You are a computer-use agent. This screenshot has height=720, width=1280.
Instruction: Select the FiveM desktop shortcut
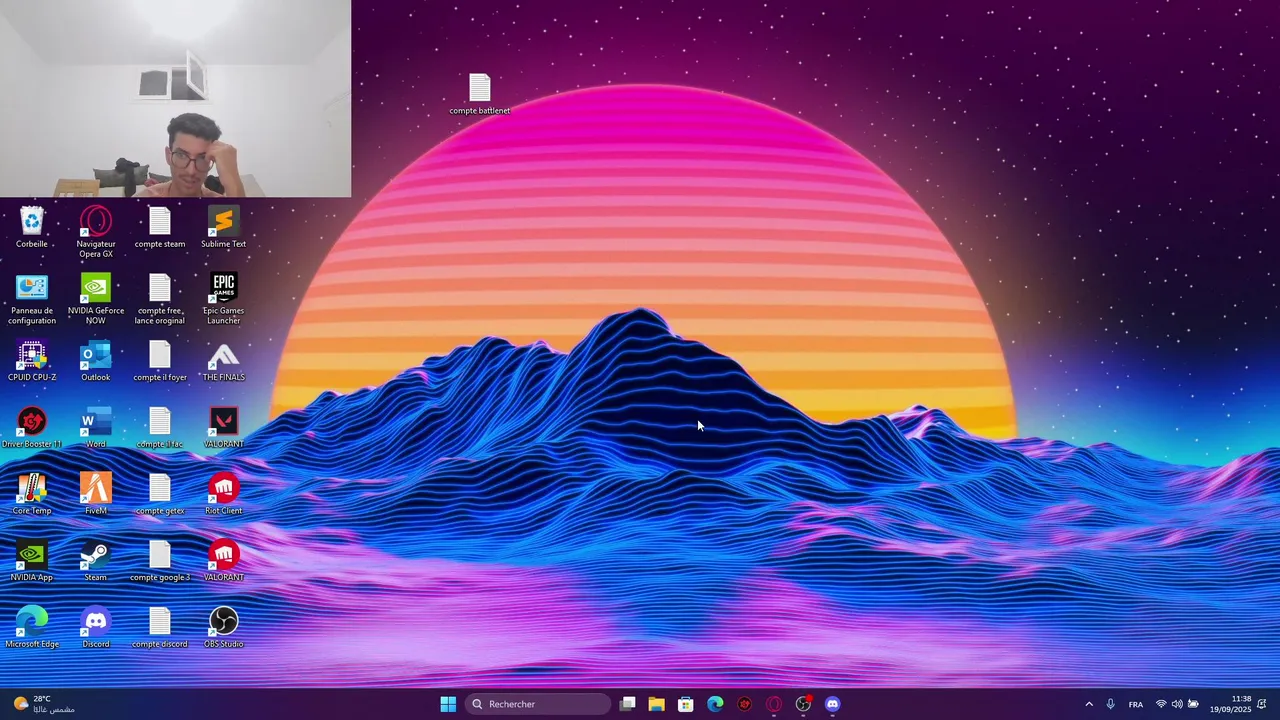pyautogui.click(x=96, y=495)
